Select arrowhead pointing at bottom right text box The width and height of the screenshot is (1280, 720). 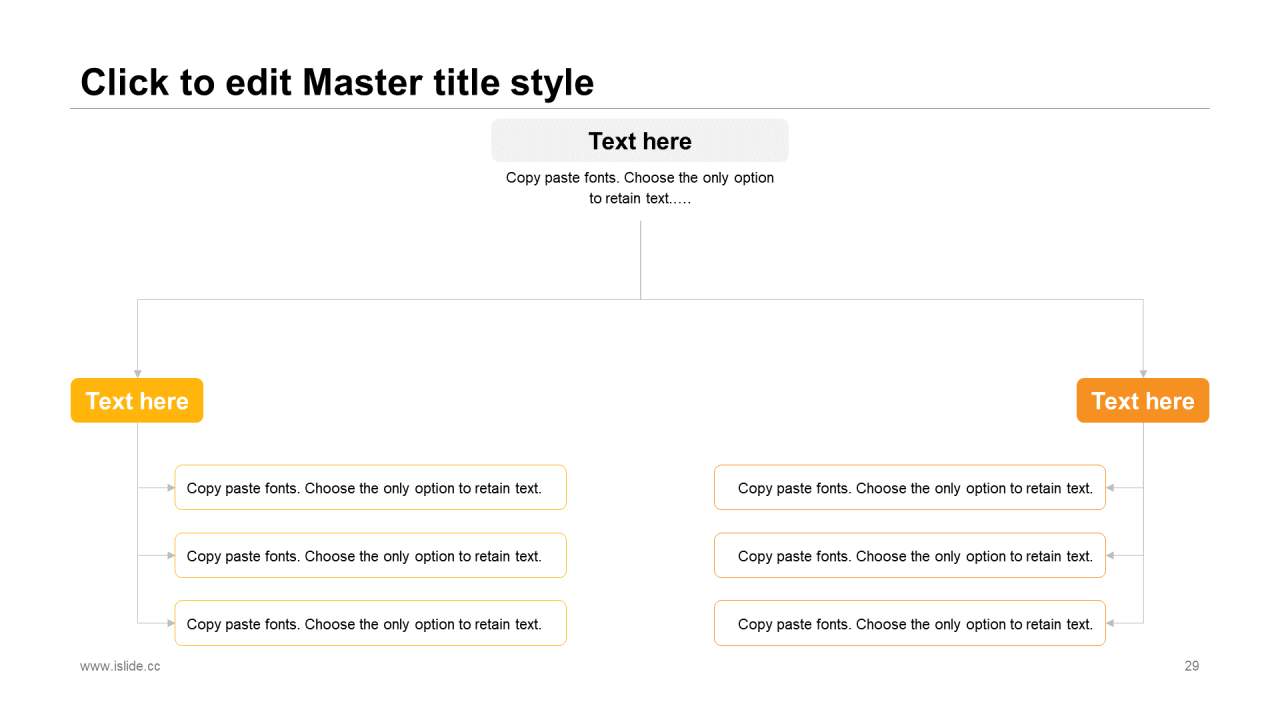[1110, 623]
